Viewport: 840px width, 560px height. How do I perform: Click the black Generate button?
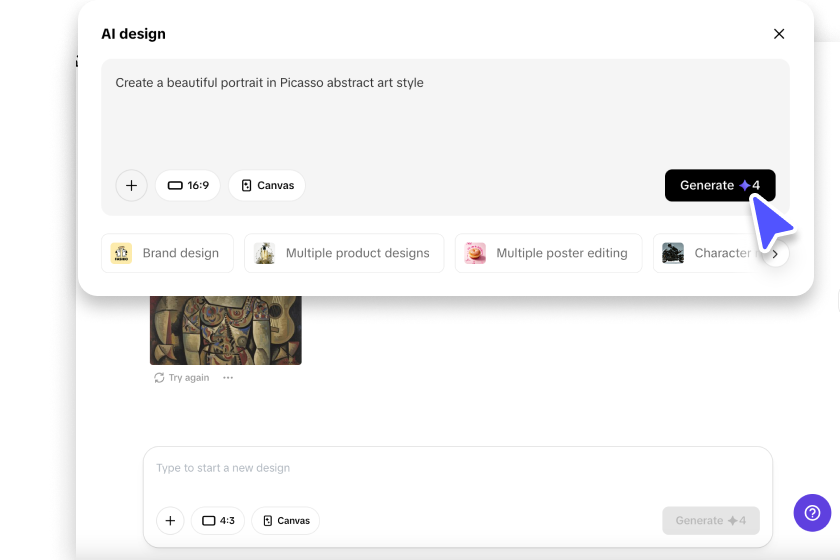click(720, 185)
